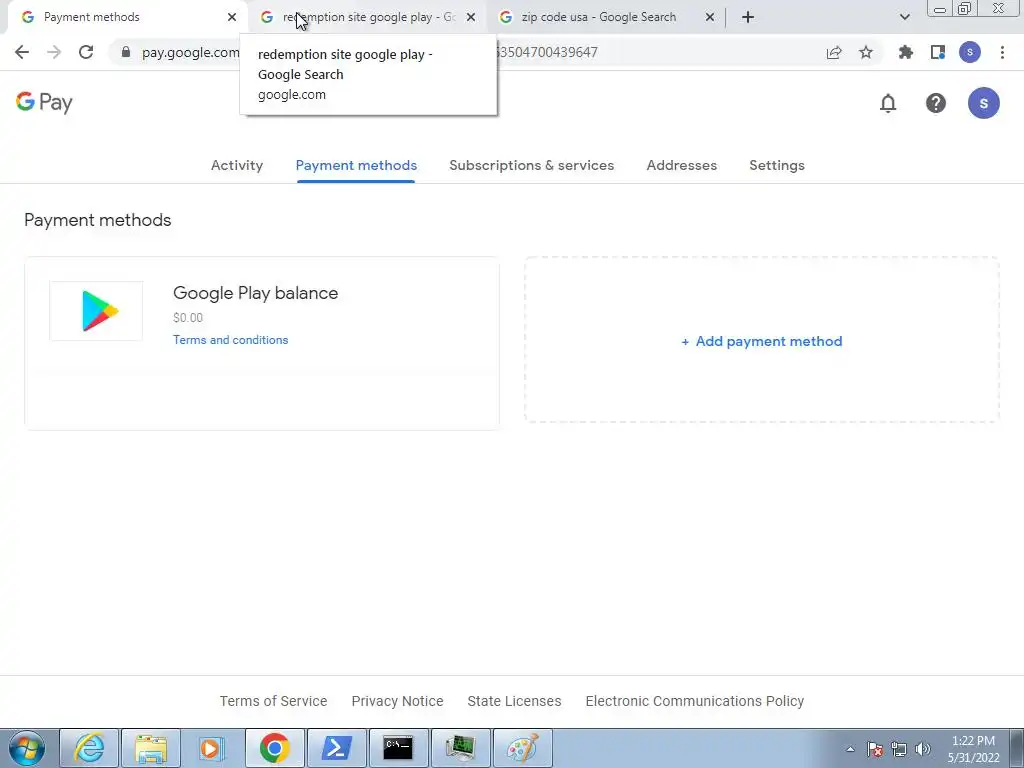Open State Licenses footer link
Screen dimensions: 1024x768
[514, 701]
